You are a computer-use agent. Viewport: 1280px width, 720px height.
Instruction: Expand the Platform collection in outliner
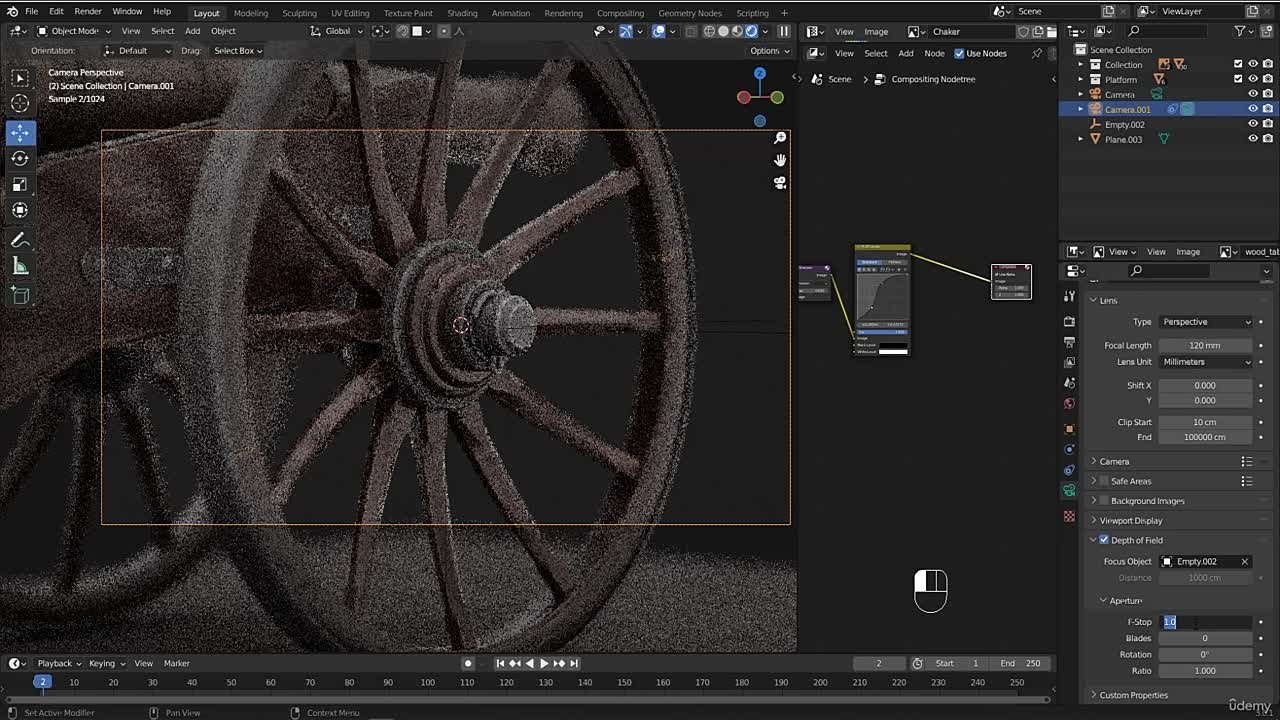point(1080,79)
